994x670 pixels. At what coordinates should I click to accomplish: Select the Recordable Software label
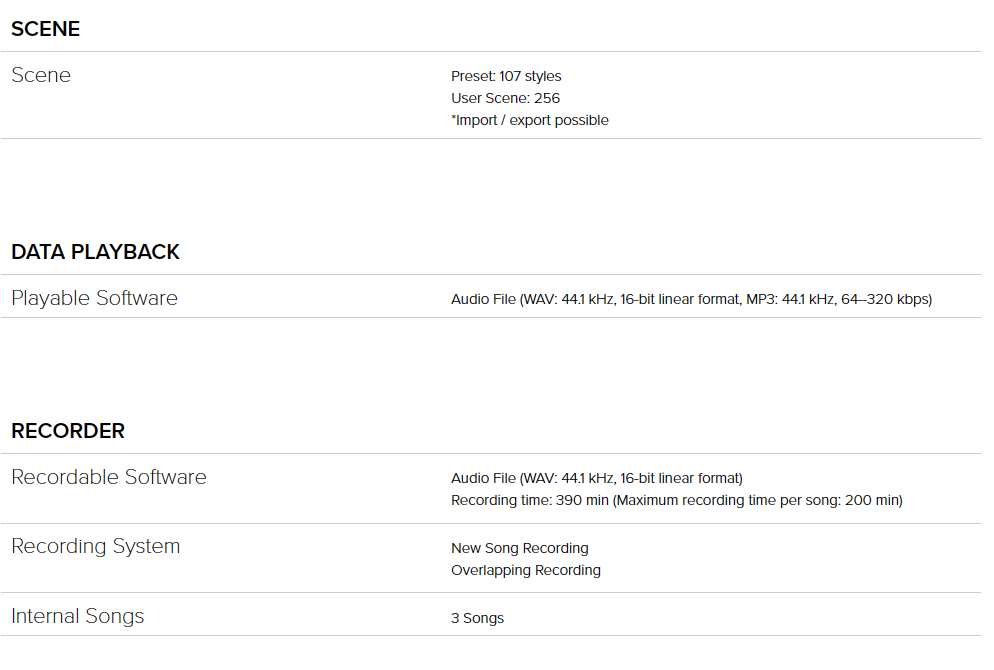(x=109, y=477)
